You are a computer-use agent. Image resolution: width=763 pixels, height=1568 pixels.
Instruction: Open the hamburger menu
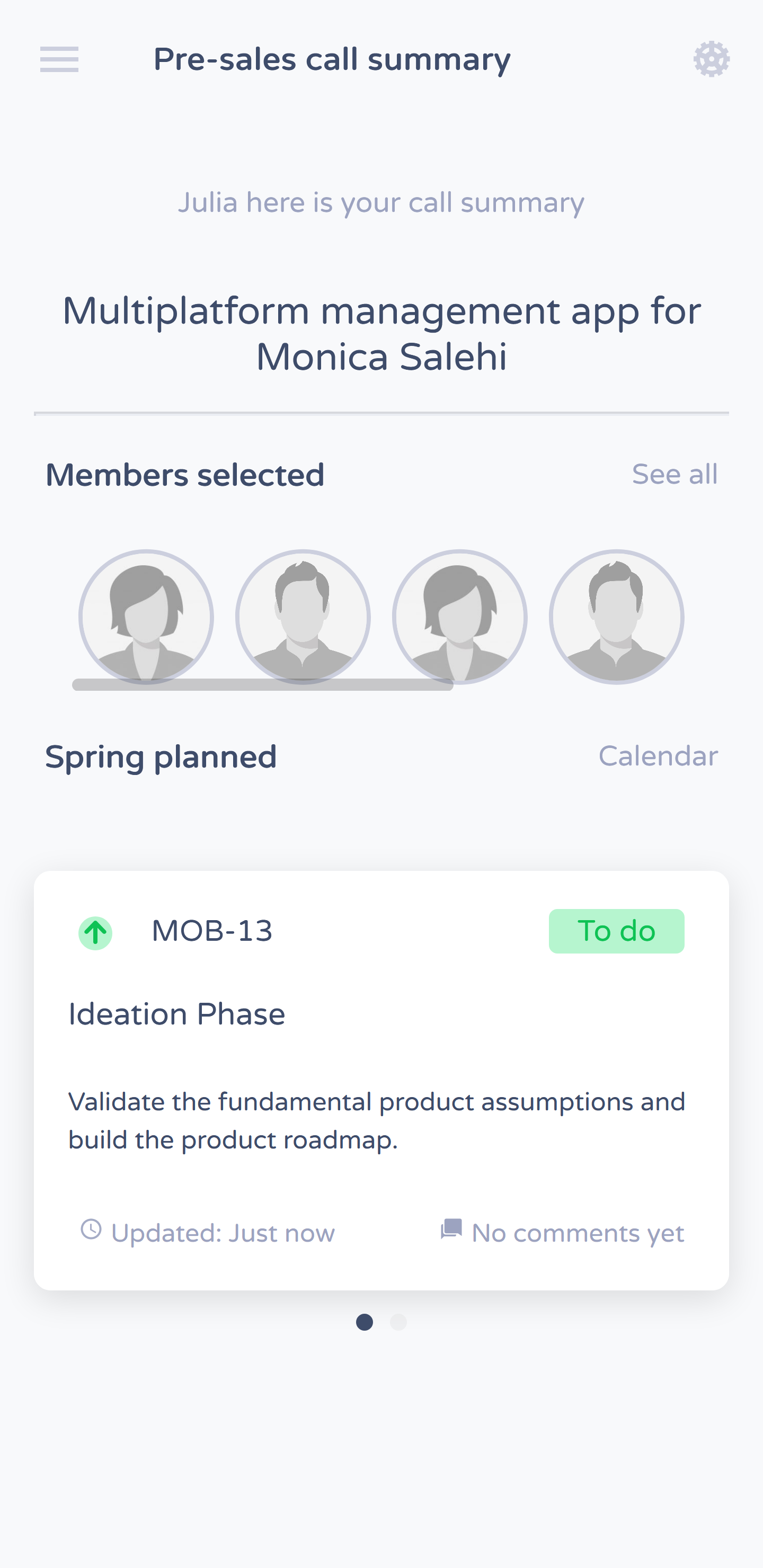coord(59,60)
